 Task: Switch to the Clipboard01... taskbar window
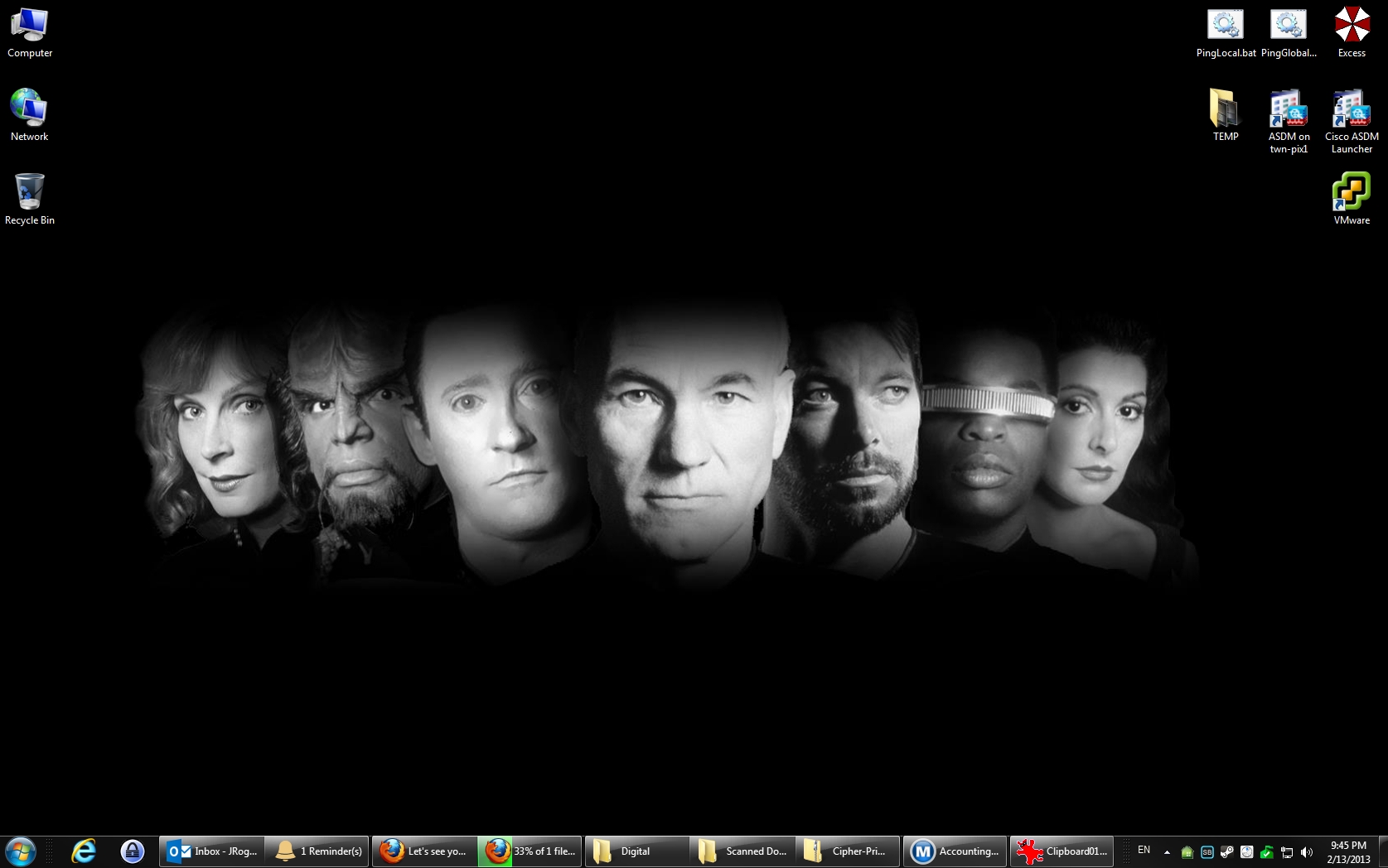[1062, 851]
